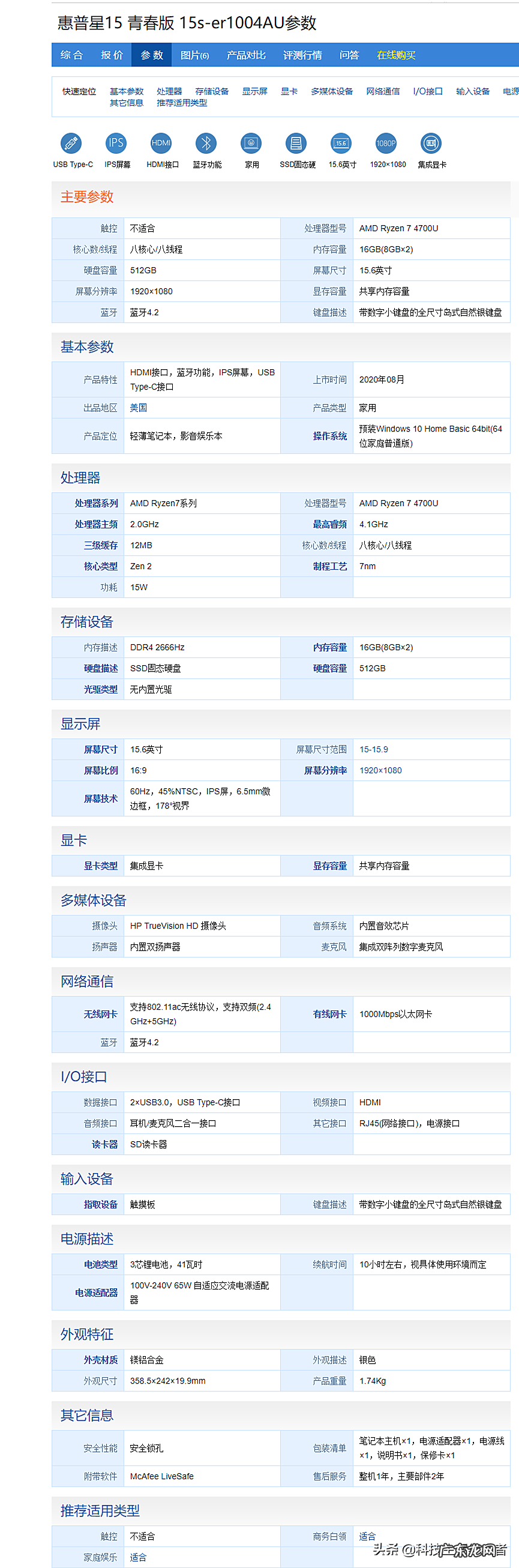The width and height of the screenshot is (519, 1568).
Task: Jump to 网络通信 quick link
Action: click(x=383, y=91)
